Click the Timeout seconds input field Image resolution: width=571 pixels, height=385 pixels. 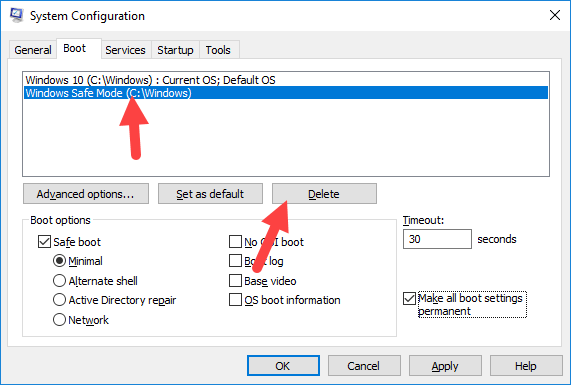437,239
